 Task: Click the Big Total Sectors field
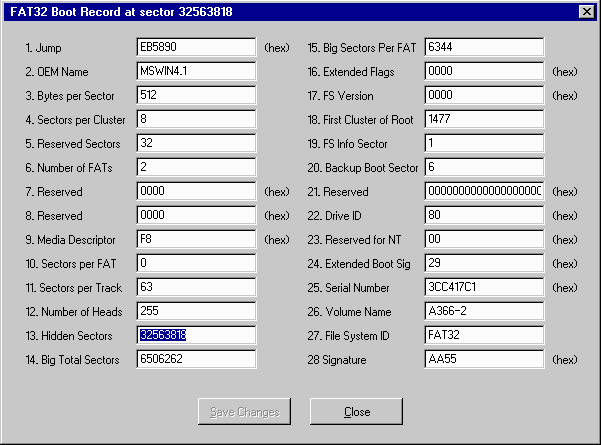[x=196, y=359]
